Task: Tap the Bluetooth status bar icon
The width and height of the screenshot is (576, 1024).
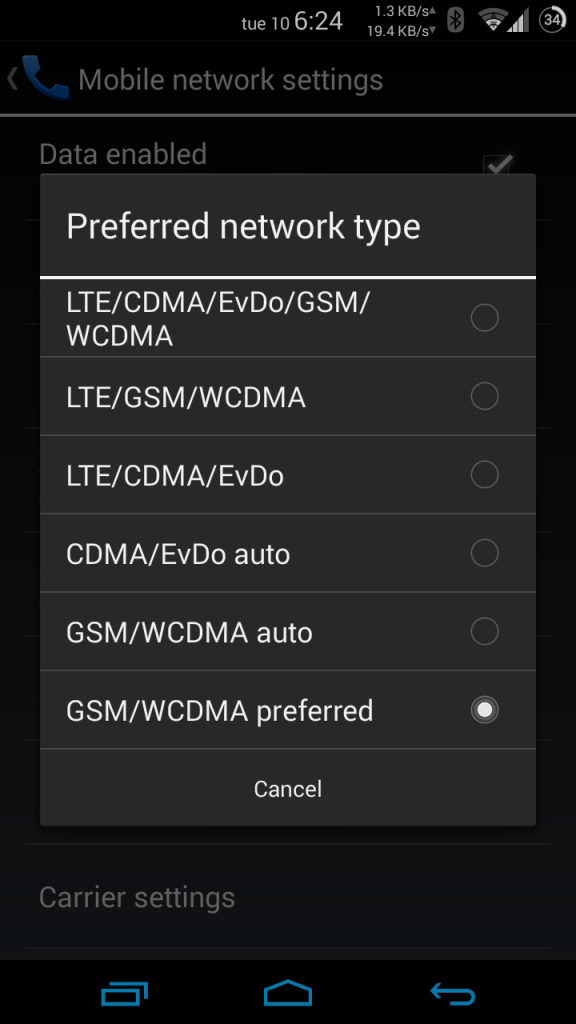Action: [x=455, y=20]
